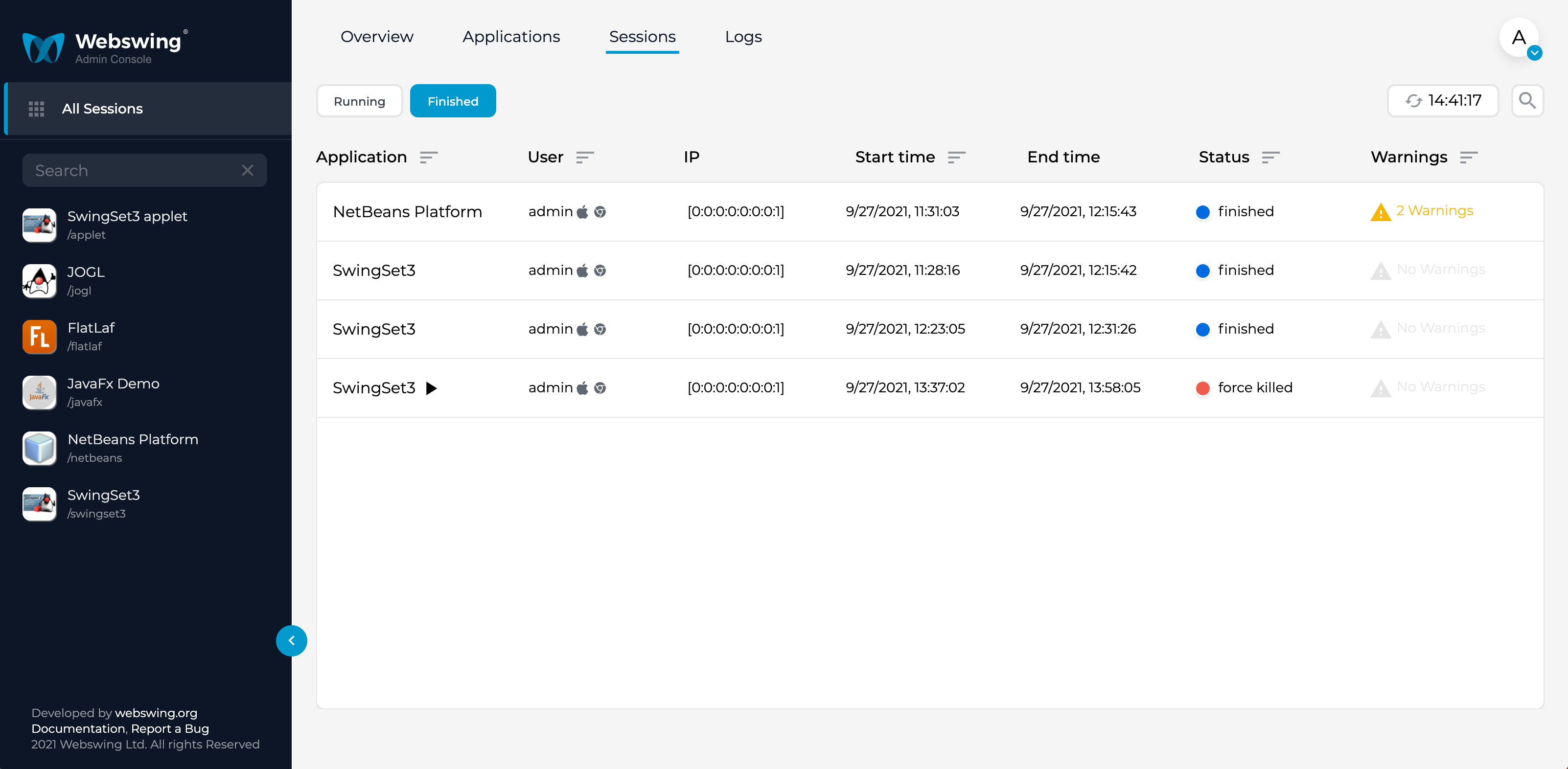Click the Apple OS icon in NetBeans Platform row
The width and height of the screenshot is (1568, 769).
582,212
